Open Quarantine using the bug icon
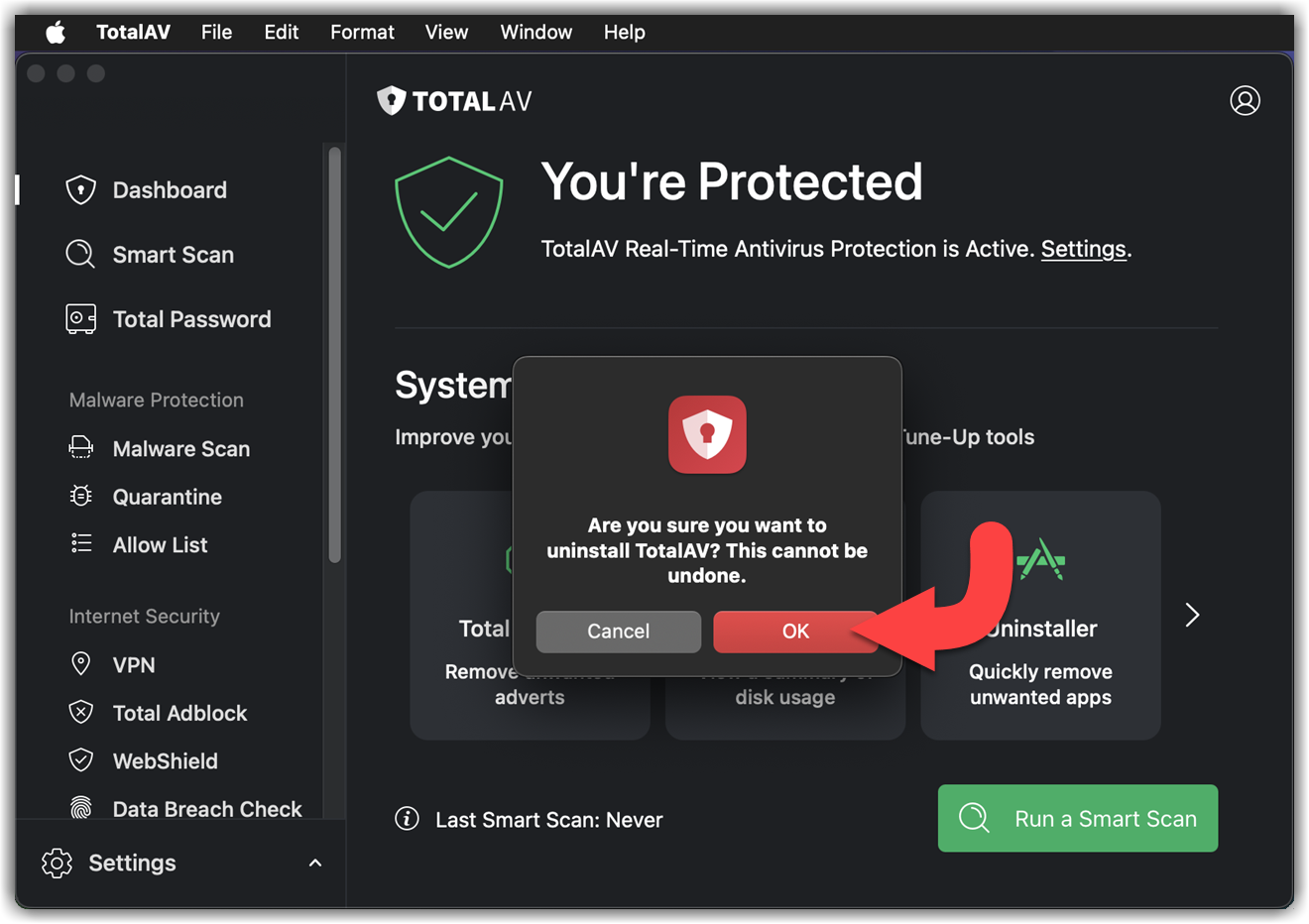 (80, 496)
